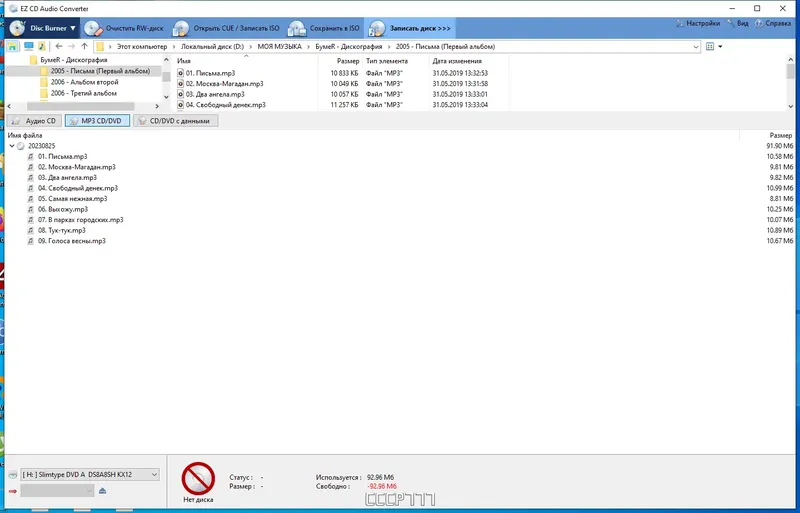This screenshot has height=513, width=800.
Task: Select 2005 - Письма (Первый альбом) folder
Action: (100, 71)
